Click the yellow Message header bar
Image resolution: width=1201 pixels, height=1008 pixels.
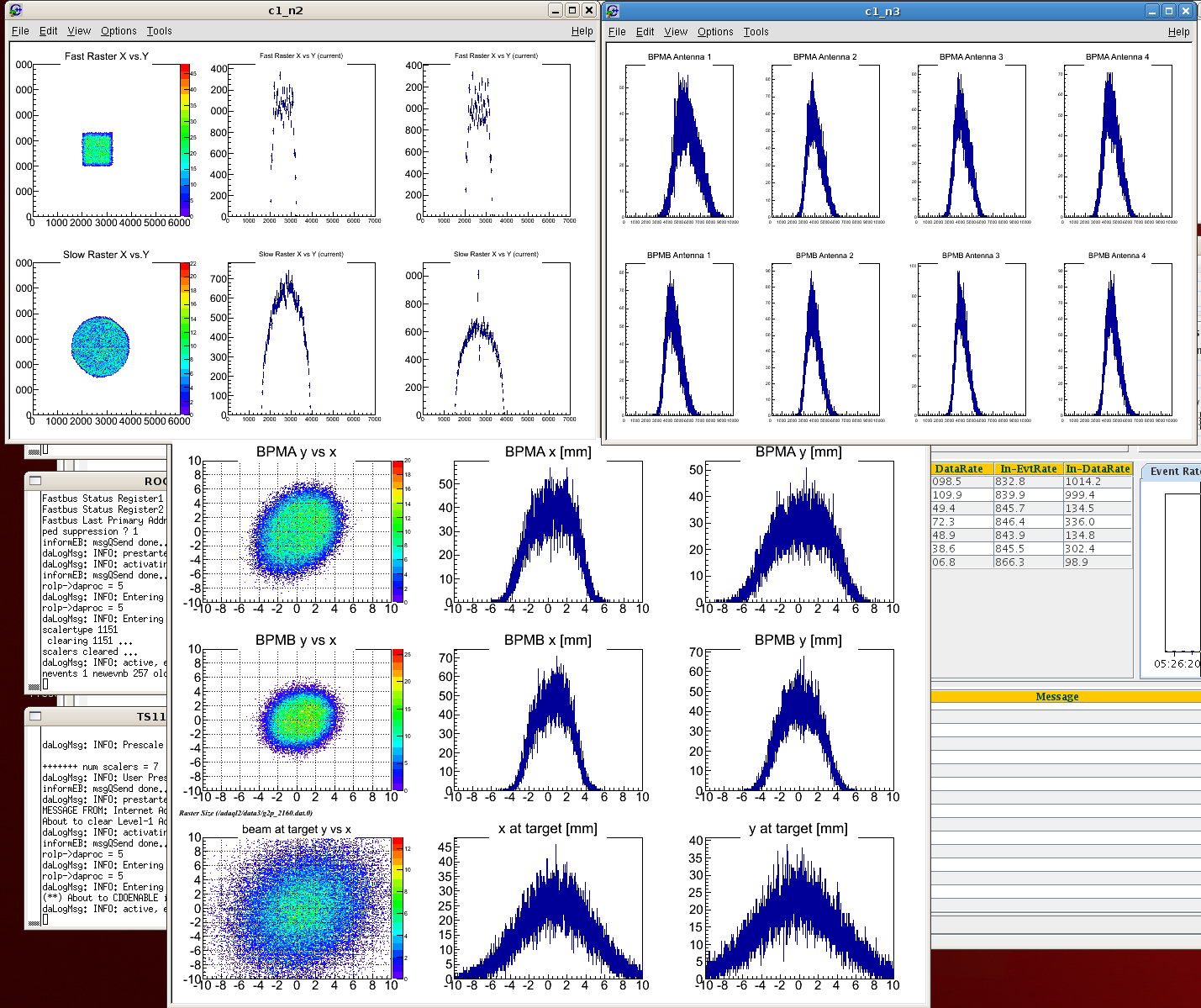1065,696
